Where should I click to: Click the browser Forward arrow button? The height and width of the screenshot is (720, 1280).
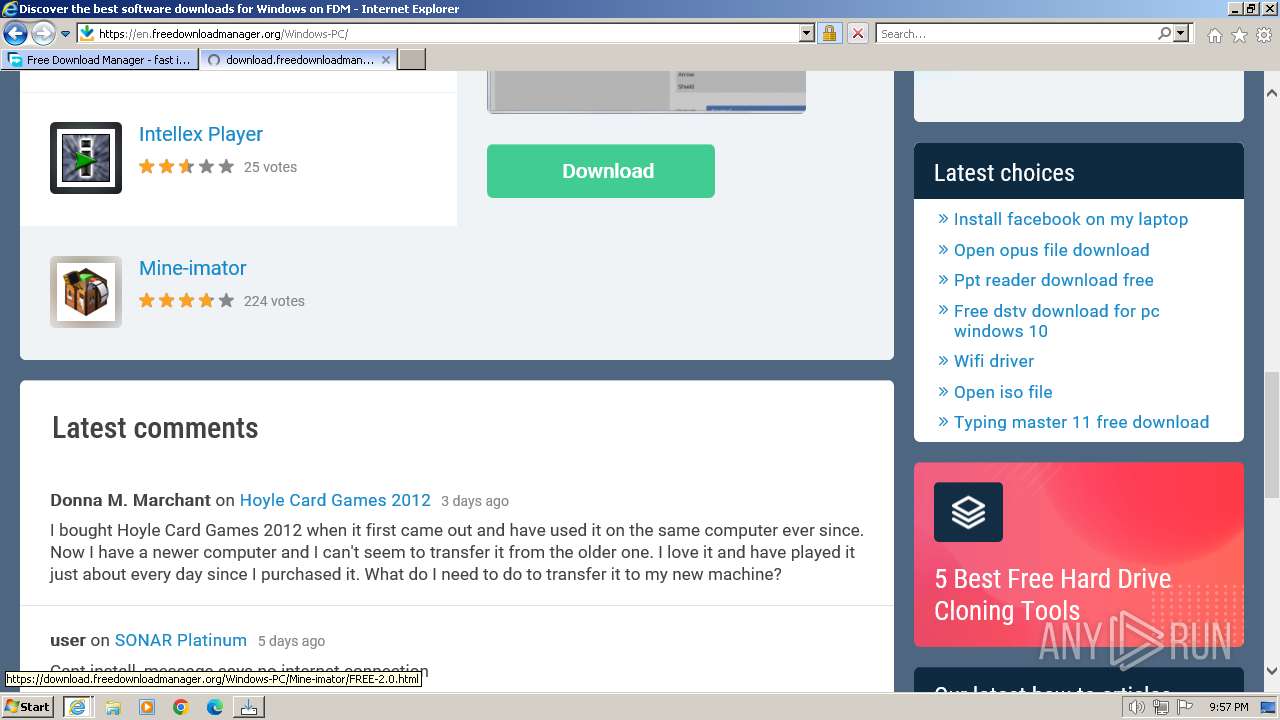43,33
